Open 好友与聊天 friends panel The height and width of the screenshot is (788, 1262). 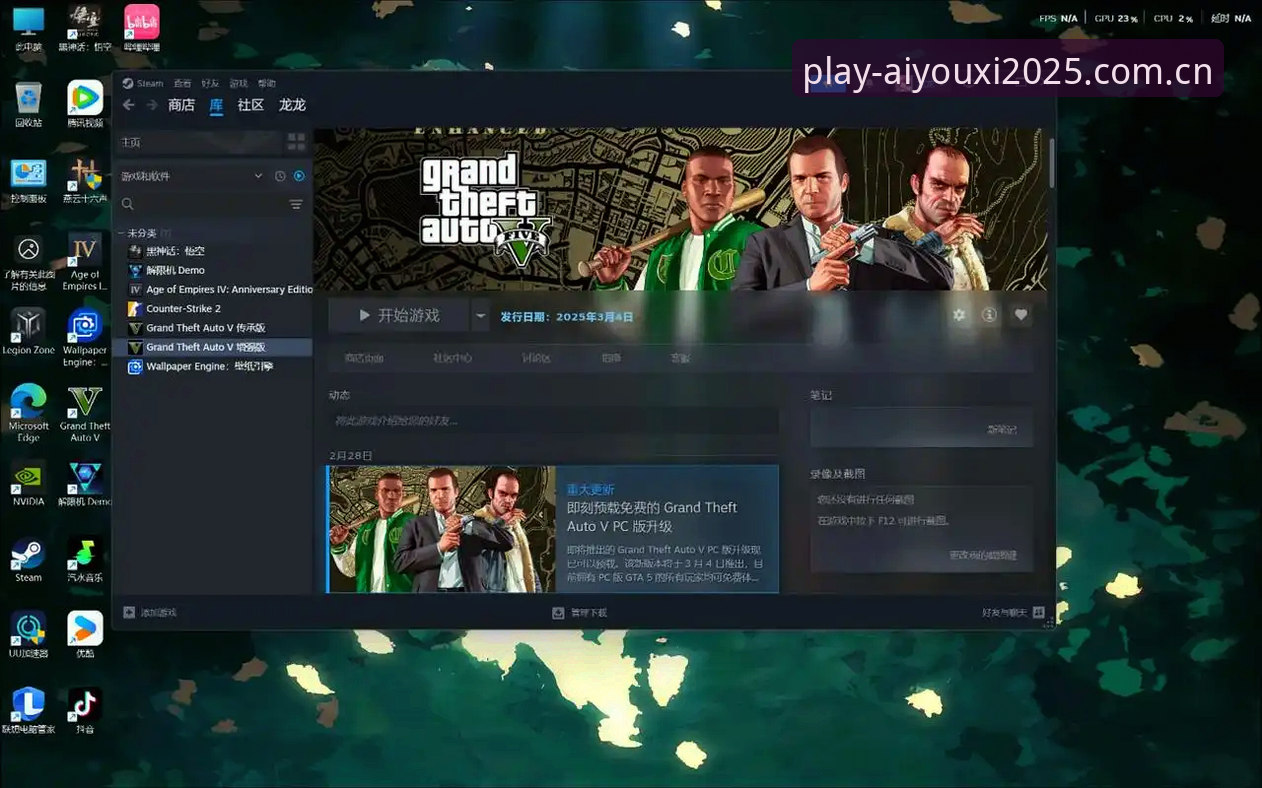[x=1013, y=612]
